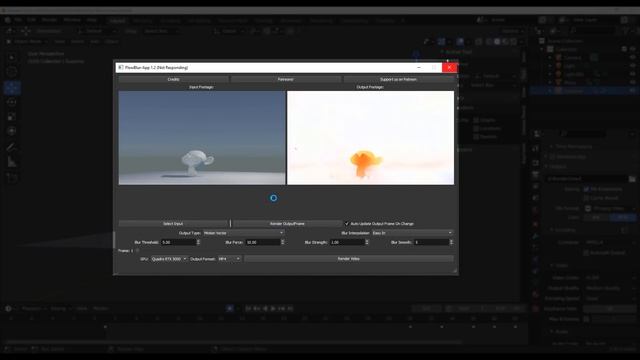
Task: Hide Light with its outliner eye icon
Action: [x=633, y=66]
